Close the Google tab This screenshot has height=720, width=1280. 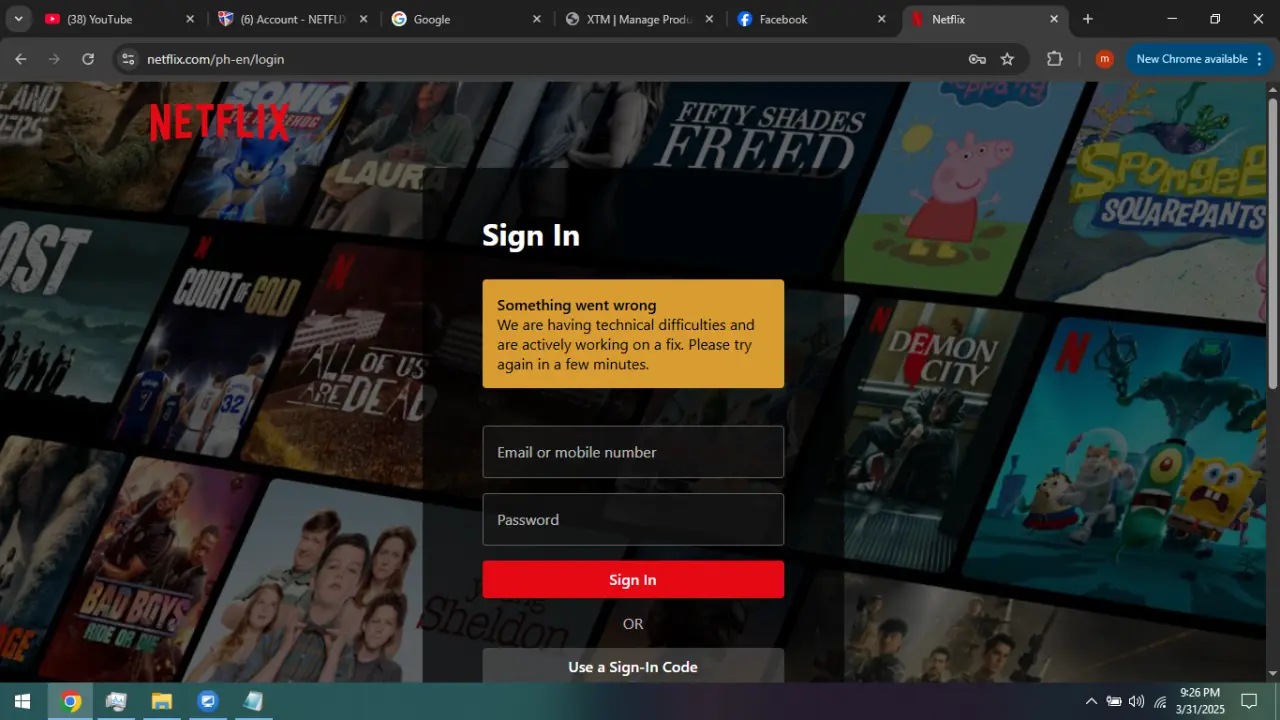point(536,19)
